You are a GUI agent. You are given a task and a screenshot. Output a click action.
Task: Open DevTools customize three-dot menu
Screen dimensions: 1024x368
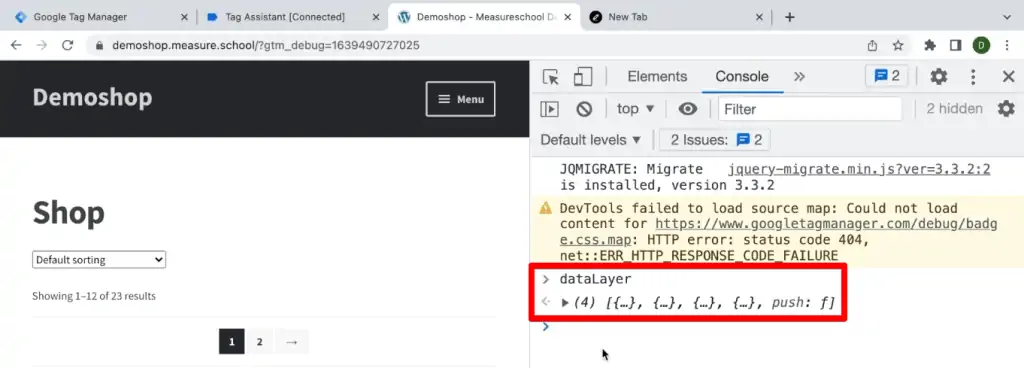click(x=973, y=77)
